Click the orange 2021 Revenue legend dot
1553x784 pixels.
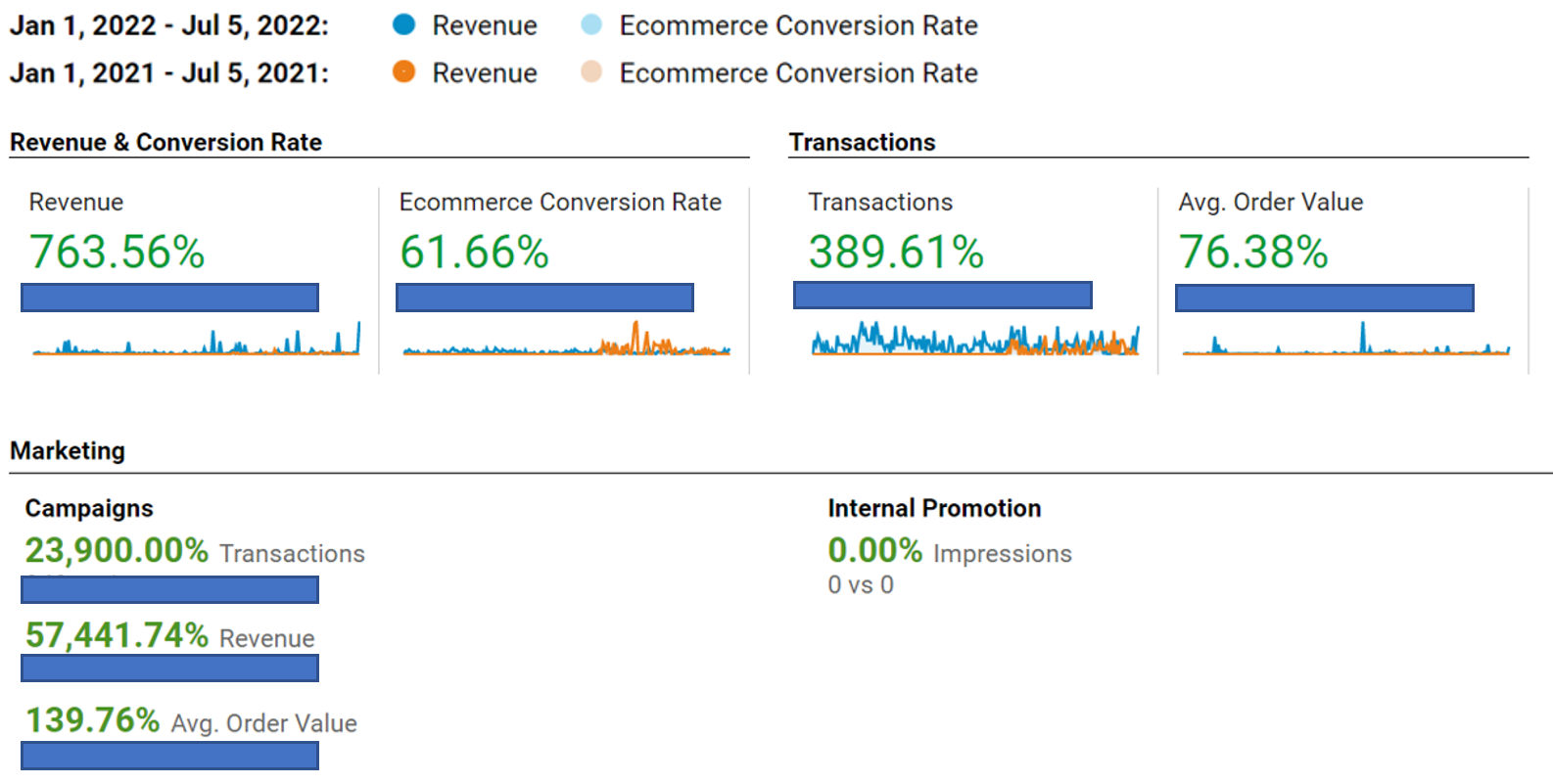(403, 72)
